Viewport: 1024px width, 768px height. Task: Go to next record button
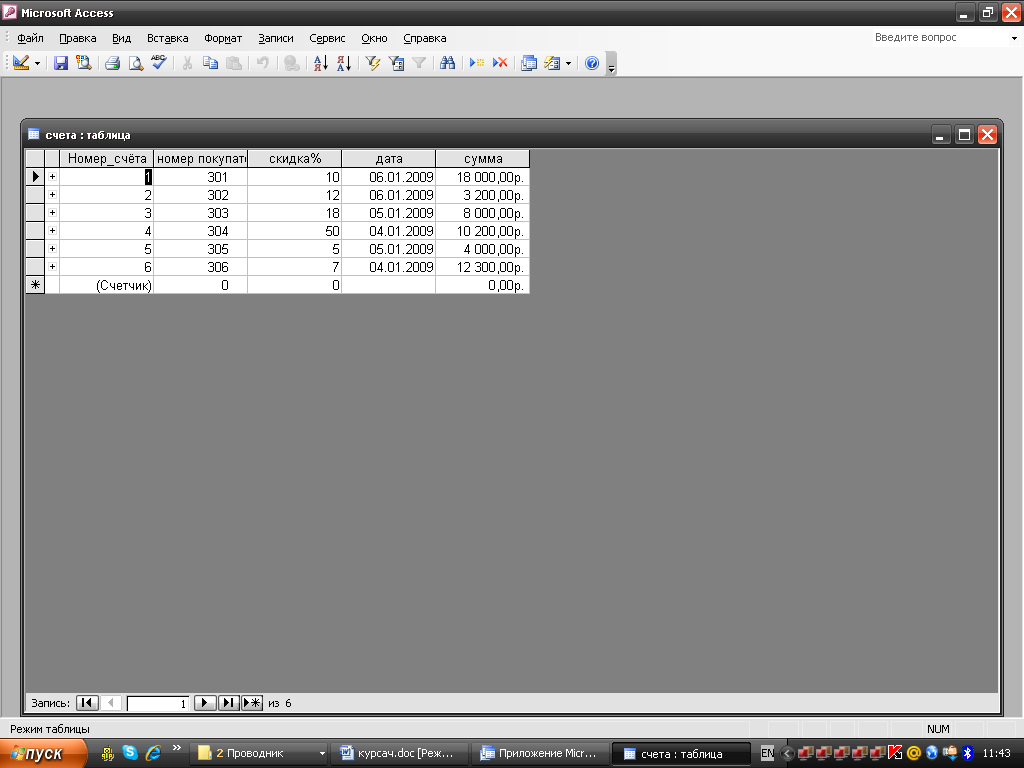[x=204, y=703]
